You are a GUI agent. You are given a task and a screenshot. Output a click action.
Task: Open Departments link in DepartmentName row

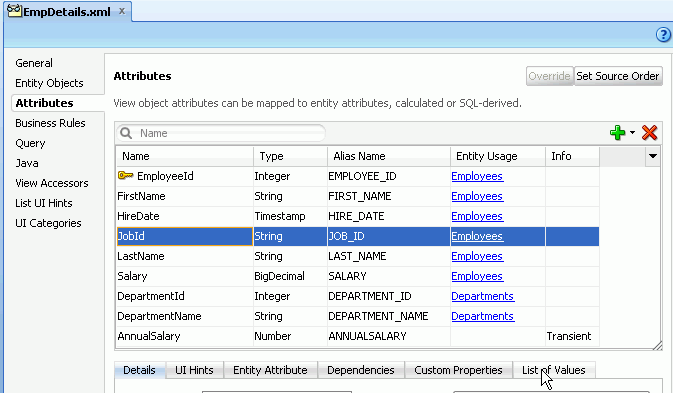(x=482, y=316)
